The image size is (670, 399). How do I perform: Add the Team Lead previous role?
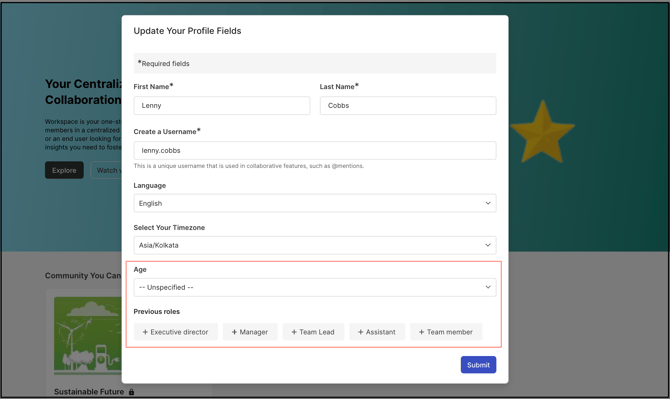click(313, 332)
